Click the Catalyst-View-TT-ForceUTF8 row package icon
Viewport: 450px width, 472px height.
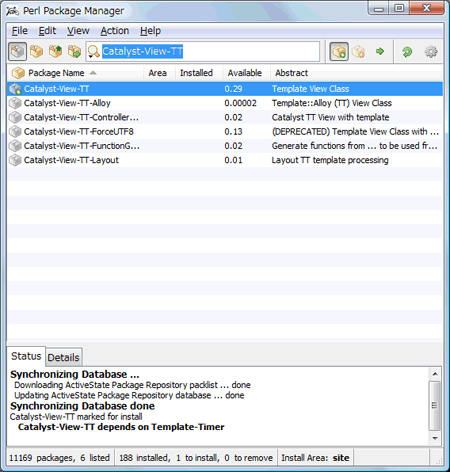(15, 132)
